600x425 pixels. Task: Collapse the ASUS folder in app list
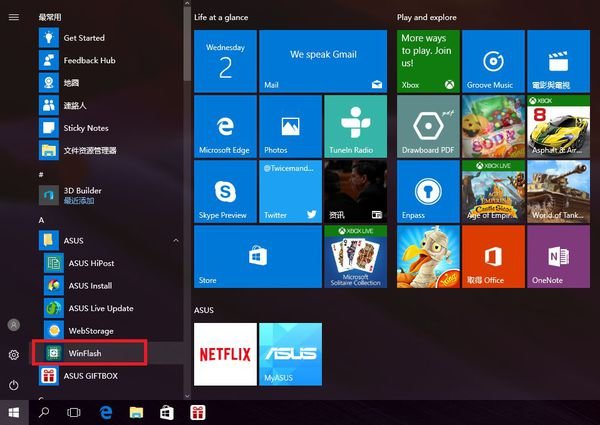tap(176, 241)
